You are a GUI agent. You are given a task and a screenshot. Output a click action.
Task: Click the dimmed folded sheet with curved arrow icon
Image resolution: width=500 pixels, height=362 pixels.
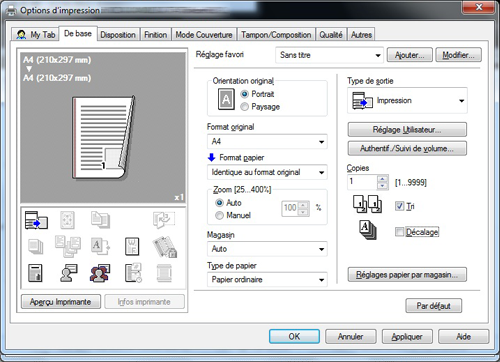tap(163, 220)
